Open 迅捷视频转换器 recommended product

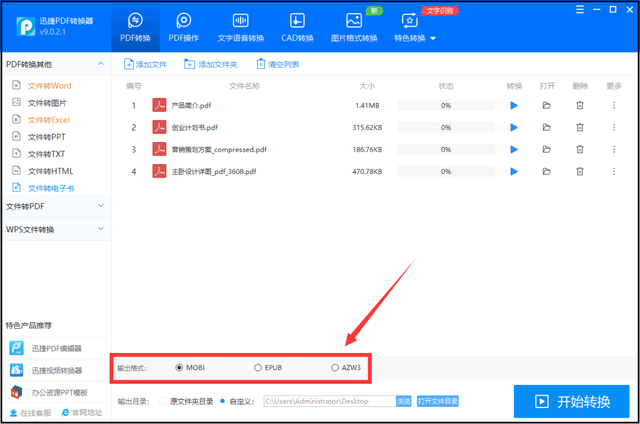(56, 370)
